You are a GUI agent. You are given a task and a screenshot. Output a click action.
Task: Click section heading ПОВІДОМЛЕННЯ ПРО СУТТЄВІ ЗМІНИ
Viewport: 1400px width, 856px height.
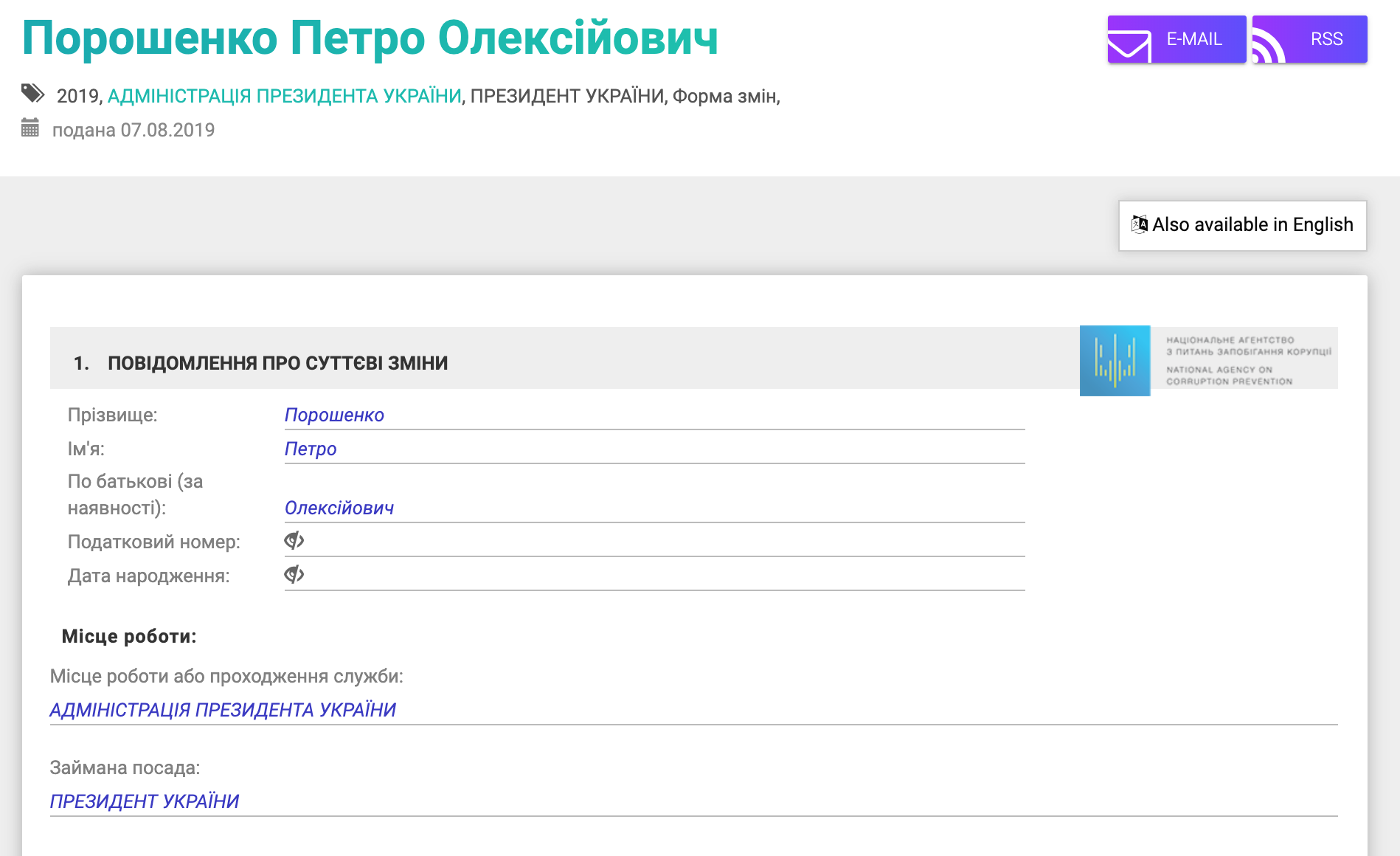pos(277,363)
